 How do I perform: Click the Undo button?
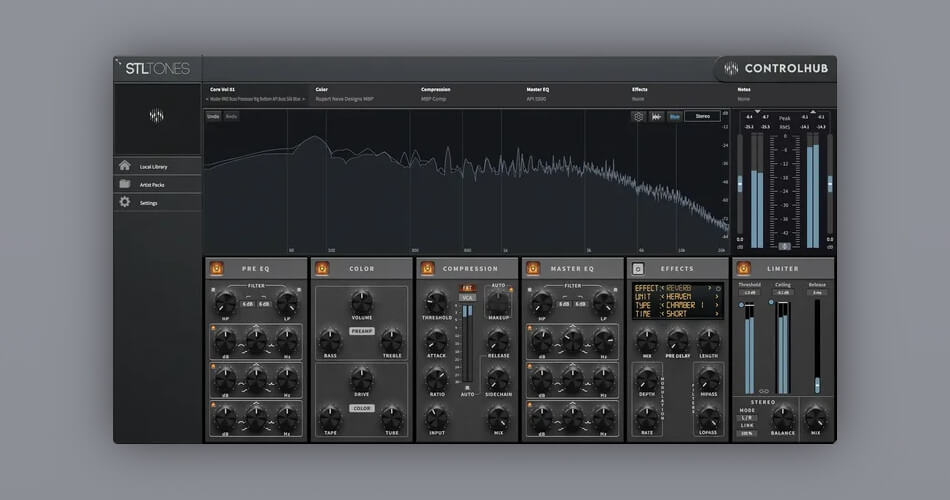tap(213, 116)
